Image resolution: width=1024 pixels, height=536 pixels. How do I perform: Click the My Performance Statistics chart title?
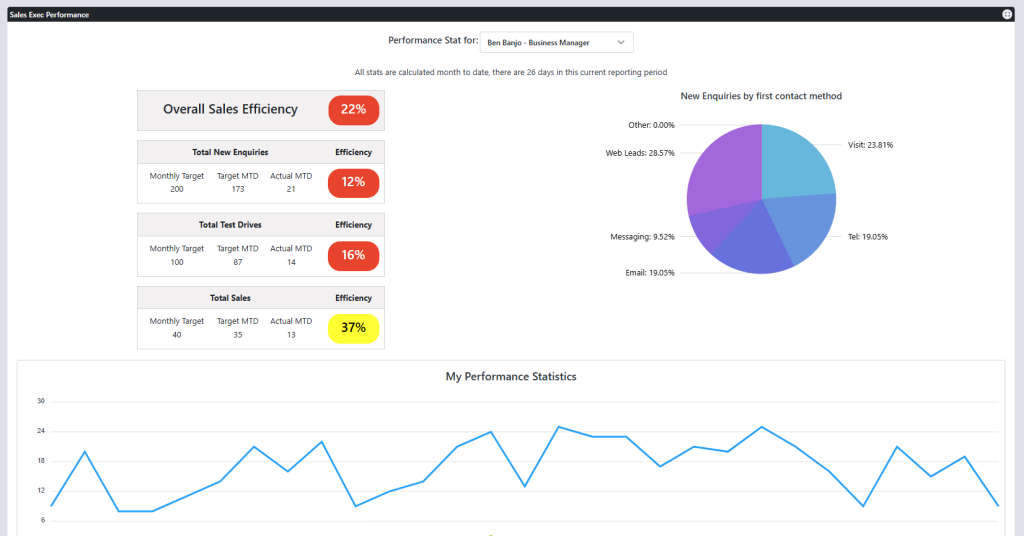[510, 377]
